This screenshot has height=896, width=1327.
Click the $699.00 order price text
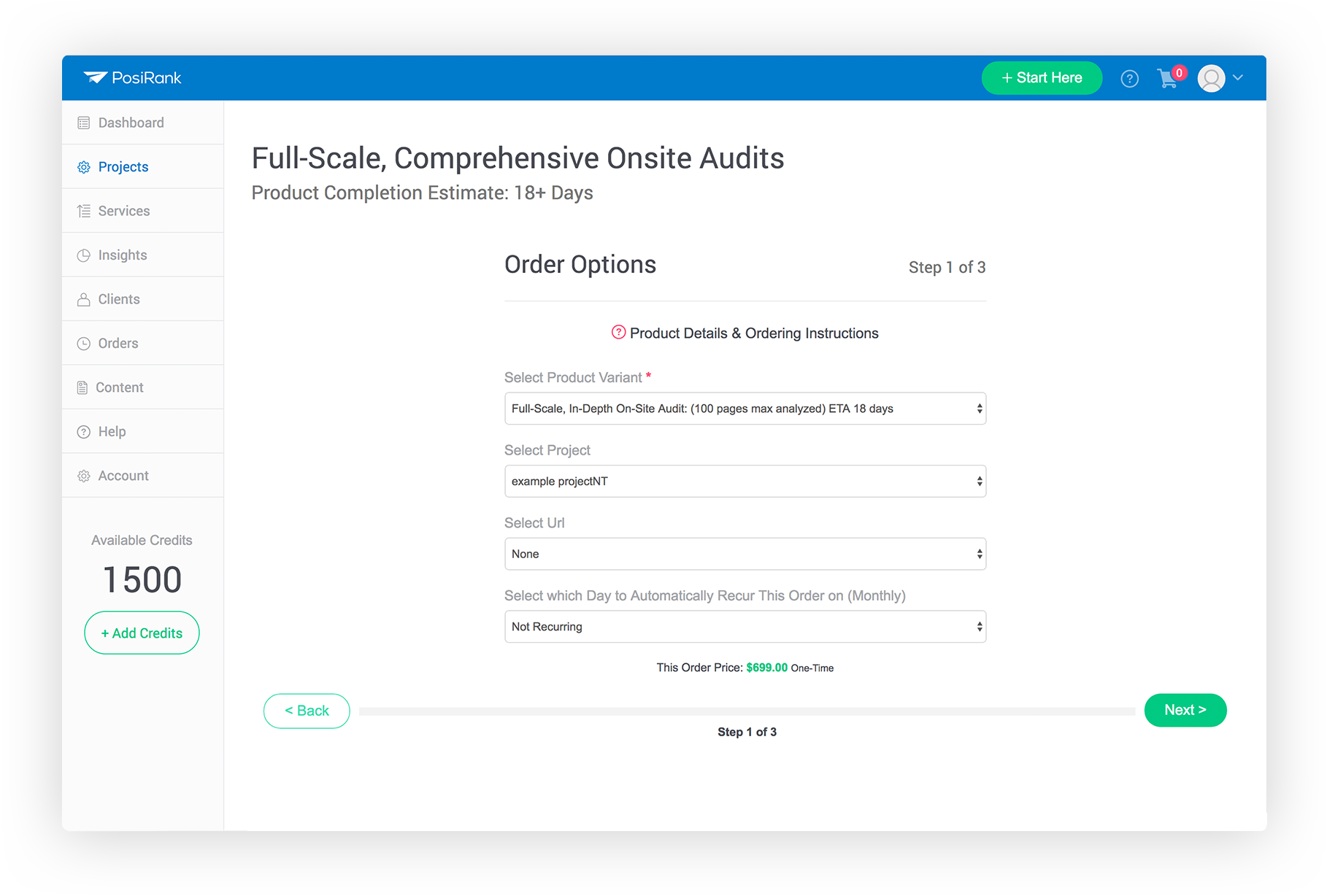coord(766,668)
